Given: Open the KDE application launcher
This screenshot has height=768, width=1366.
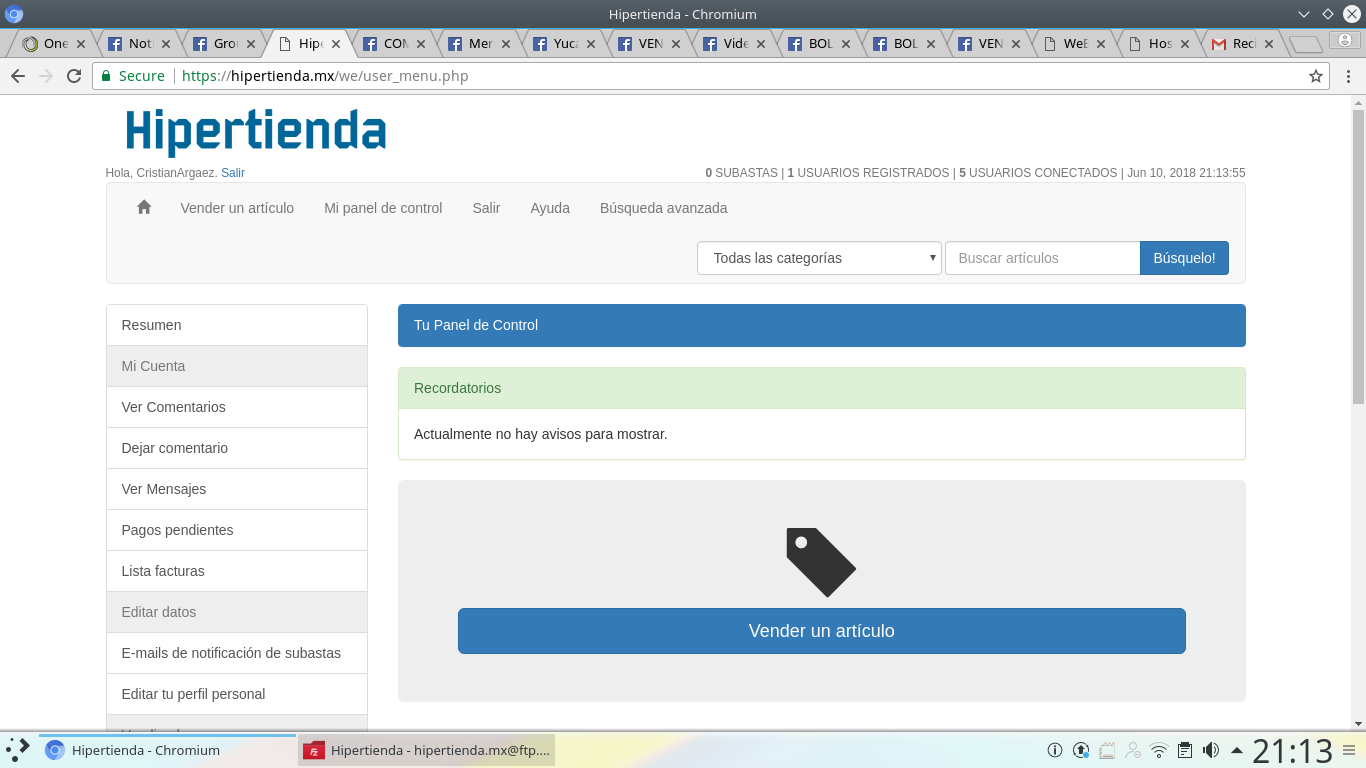Looking at the screenshot, I should click(18, 749).
